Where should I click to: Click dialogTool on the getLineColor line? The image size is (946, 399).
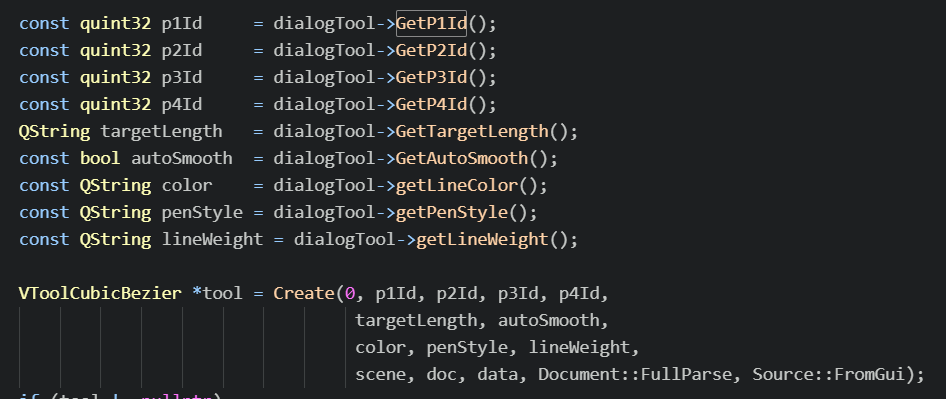coord(325,186)
